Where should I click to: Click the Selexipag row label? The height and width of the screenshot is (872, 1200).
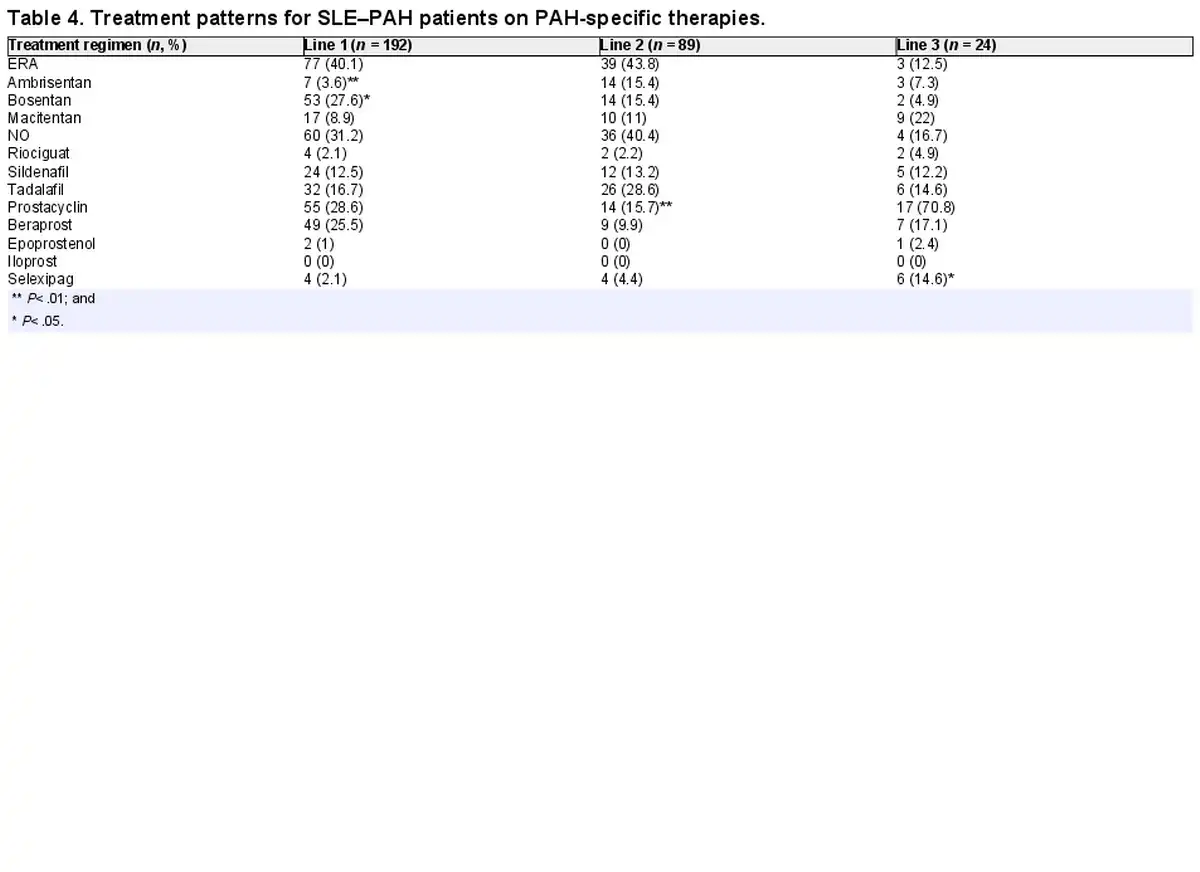tap(41, 279)
